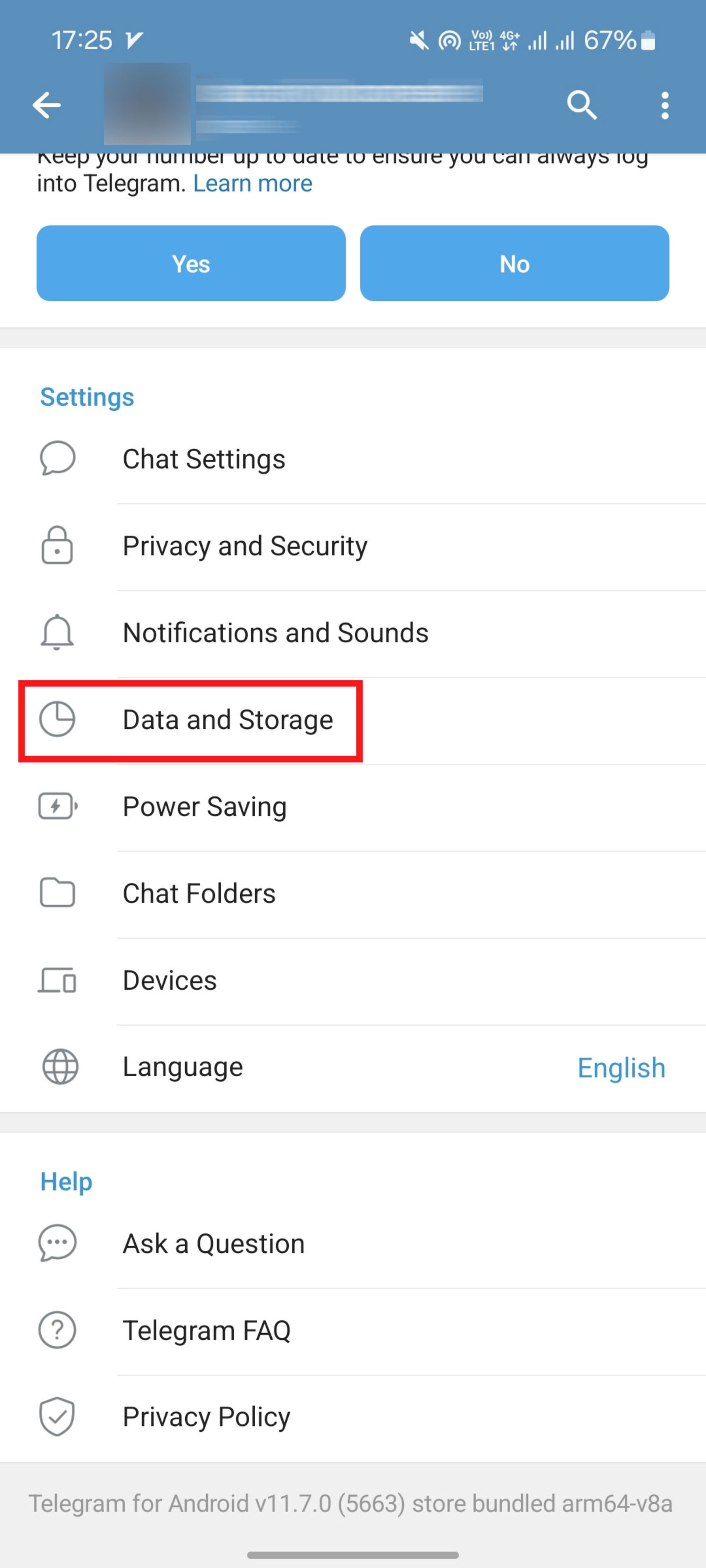Tap the Chat Settings speech bubble icon
This screenshot has height=1568, width=706.
click(57, 458)
